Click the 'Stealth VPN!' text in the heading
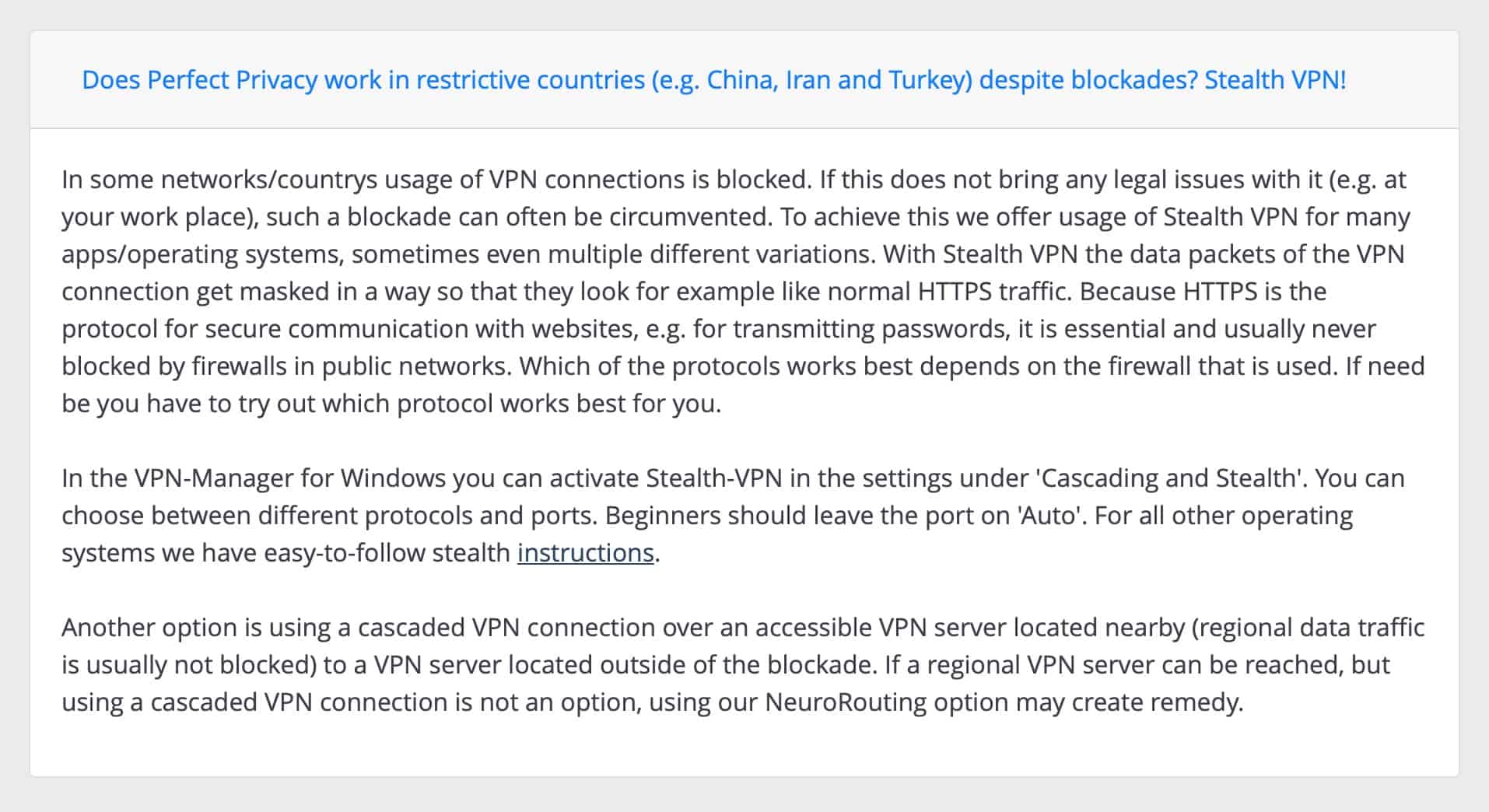 tap(1275, 80)
